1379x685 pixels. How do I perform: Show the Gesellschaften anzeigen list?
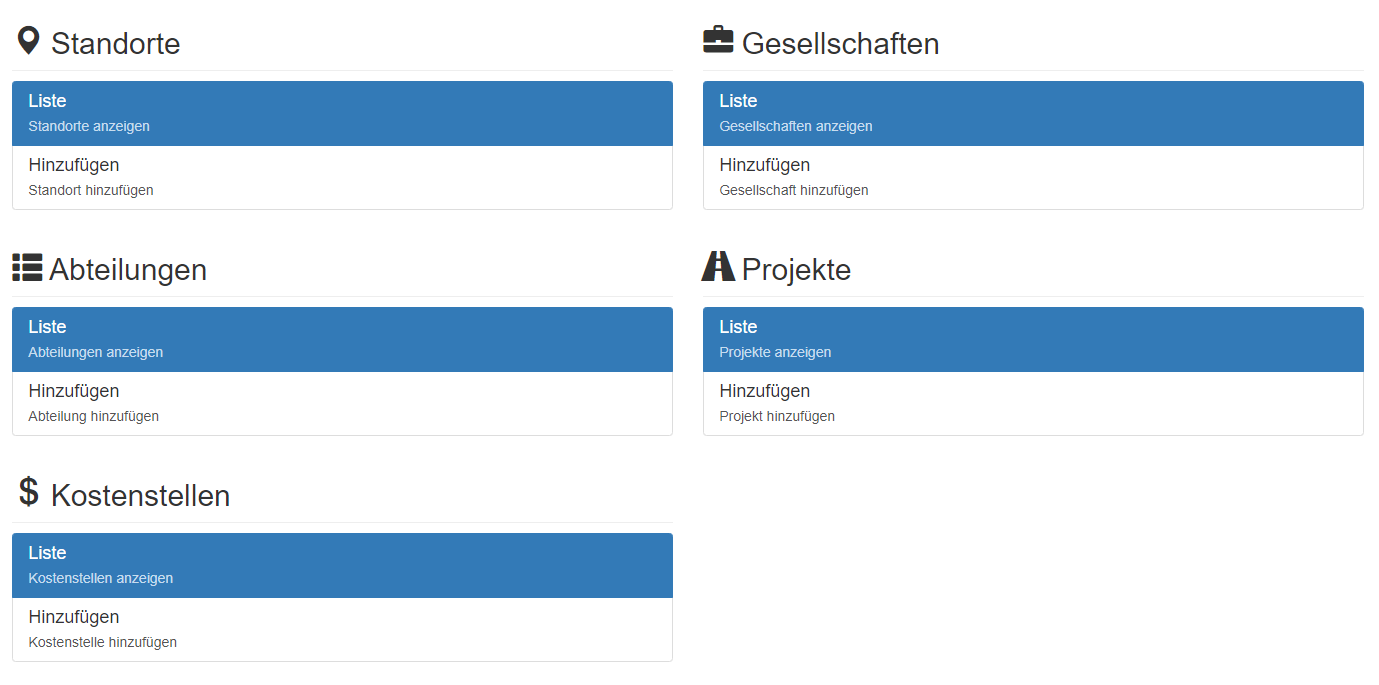point(1033,113)
